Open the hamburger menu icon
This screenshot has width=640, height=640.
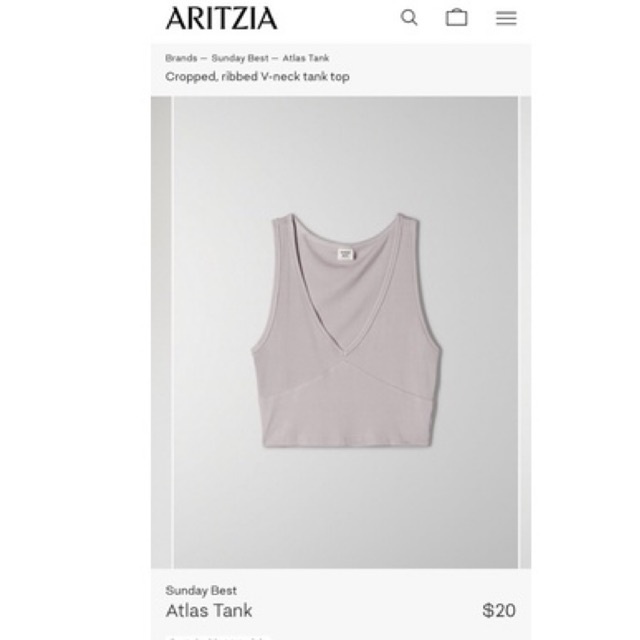[506, 18]
